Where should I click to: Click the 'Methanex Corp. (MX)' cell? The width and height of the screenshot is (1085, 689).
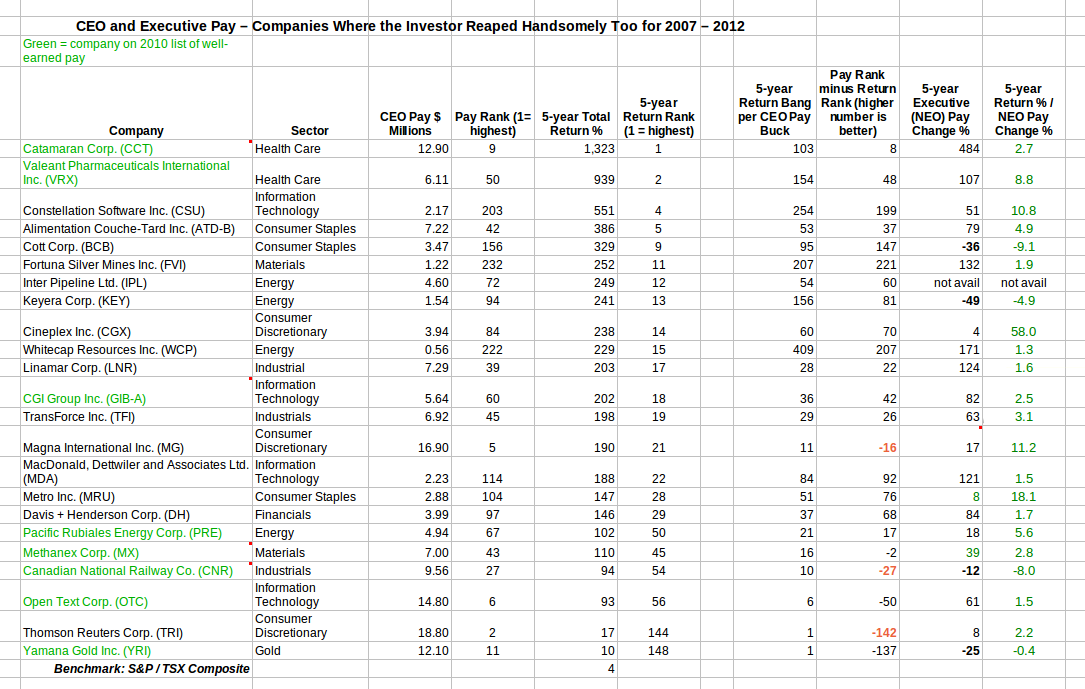(x=136, y=553)
